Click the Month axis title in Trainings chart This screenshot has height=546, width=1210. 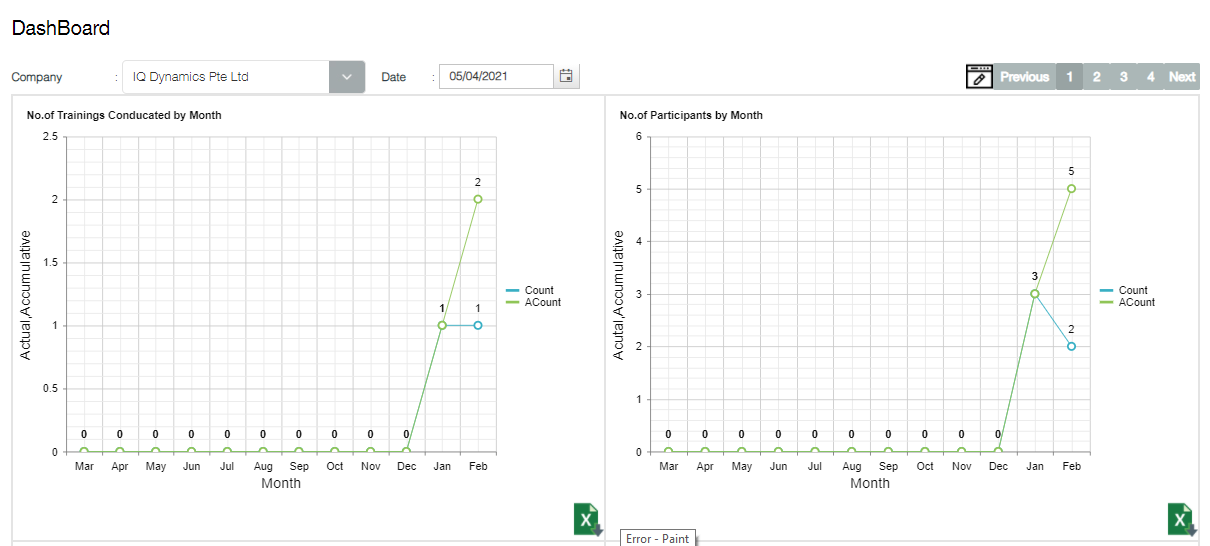281,483
